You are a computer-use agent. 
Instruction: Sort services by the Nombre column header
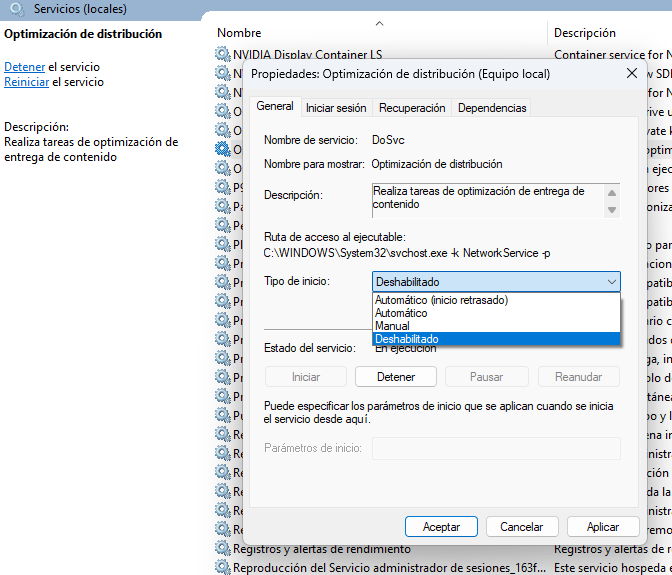pyautogui.click(x=239, y=33)
